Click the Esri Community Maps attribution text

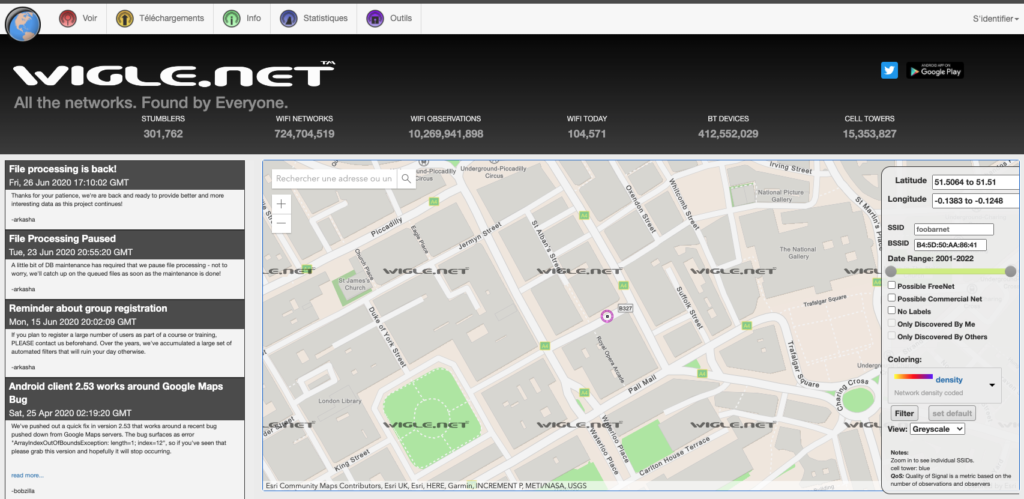(425, 485)
